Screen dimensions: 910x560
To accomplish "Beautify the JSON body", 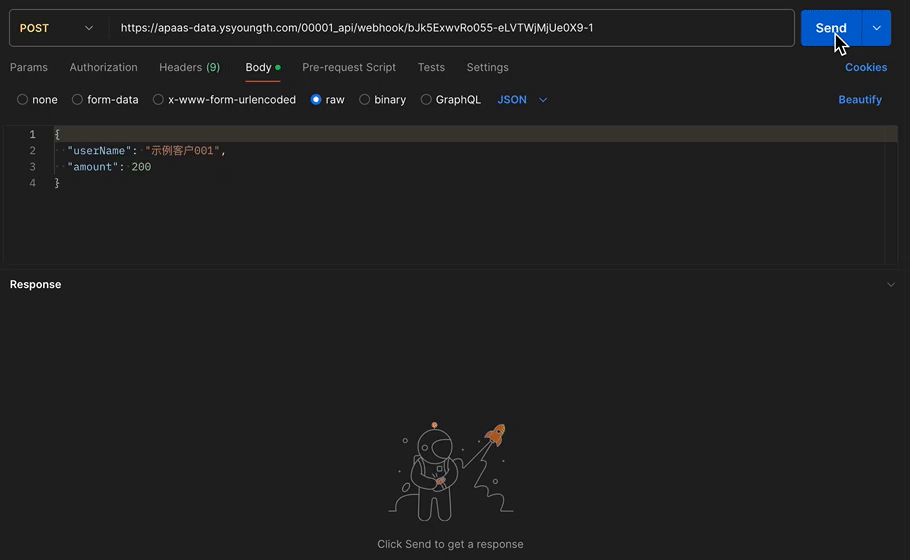I will point(860,100).
